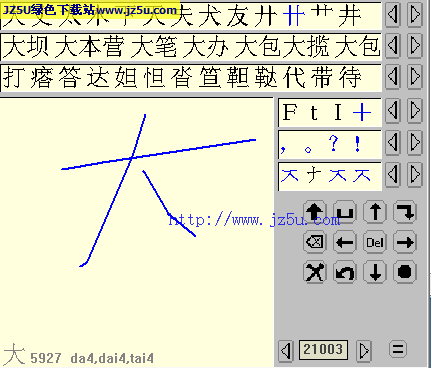Insert the letter I candidate
This screenshot has height=368, width=432.
[338, 112]
